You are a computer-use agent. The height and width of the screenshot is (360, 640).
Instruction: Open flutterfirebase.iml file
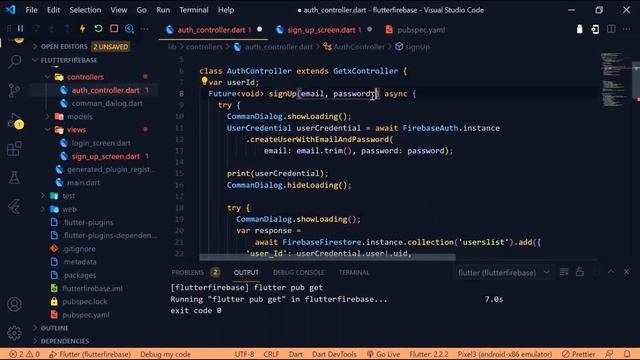(92, 288)
